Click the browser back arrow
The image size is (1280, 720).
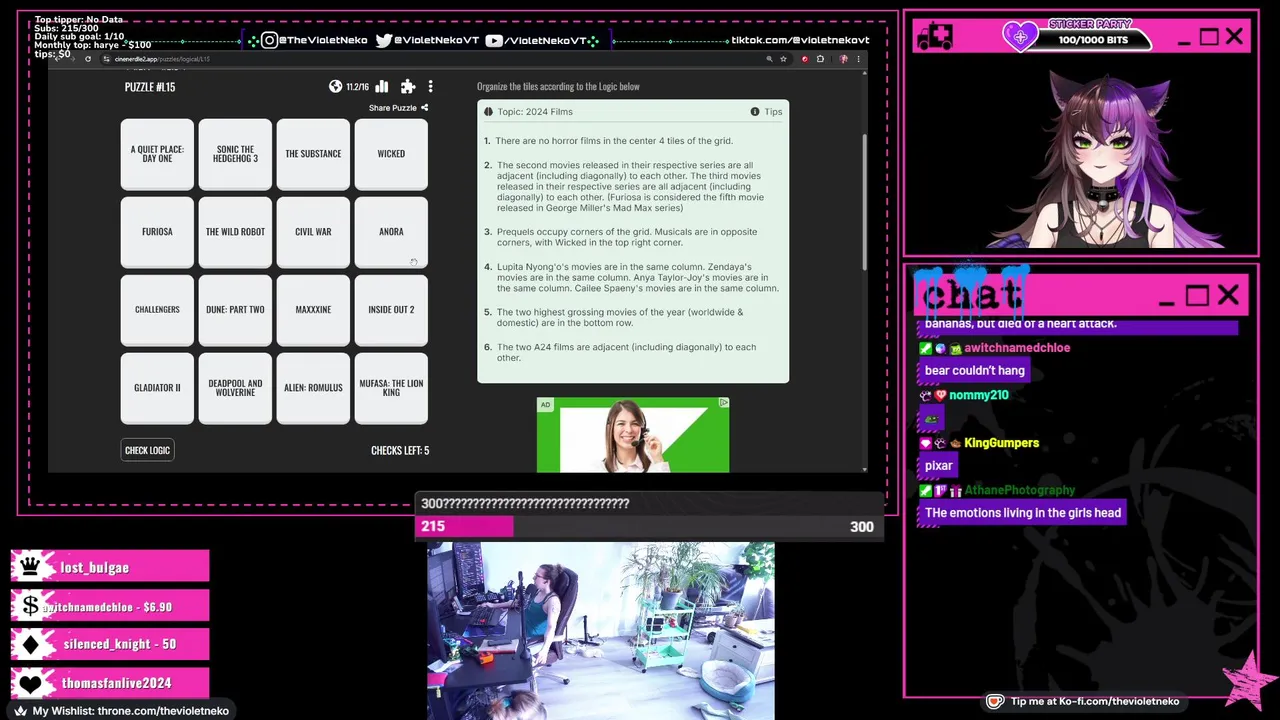point(58,59)
